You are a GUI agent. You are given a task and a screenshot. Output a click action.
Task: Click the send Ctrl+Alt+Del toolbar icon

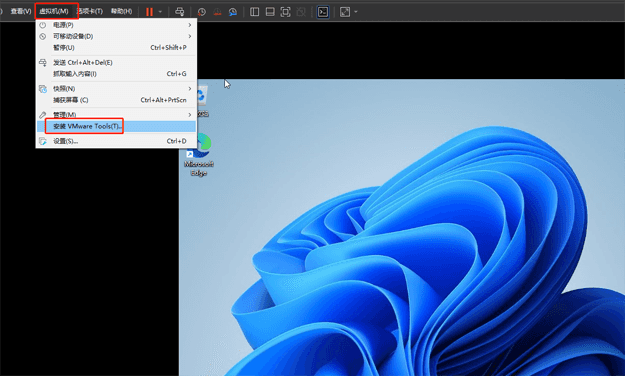180,12
